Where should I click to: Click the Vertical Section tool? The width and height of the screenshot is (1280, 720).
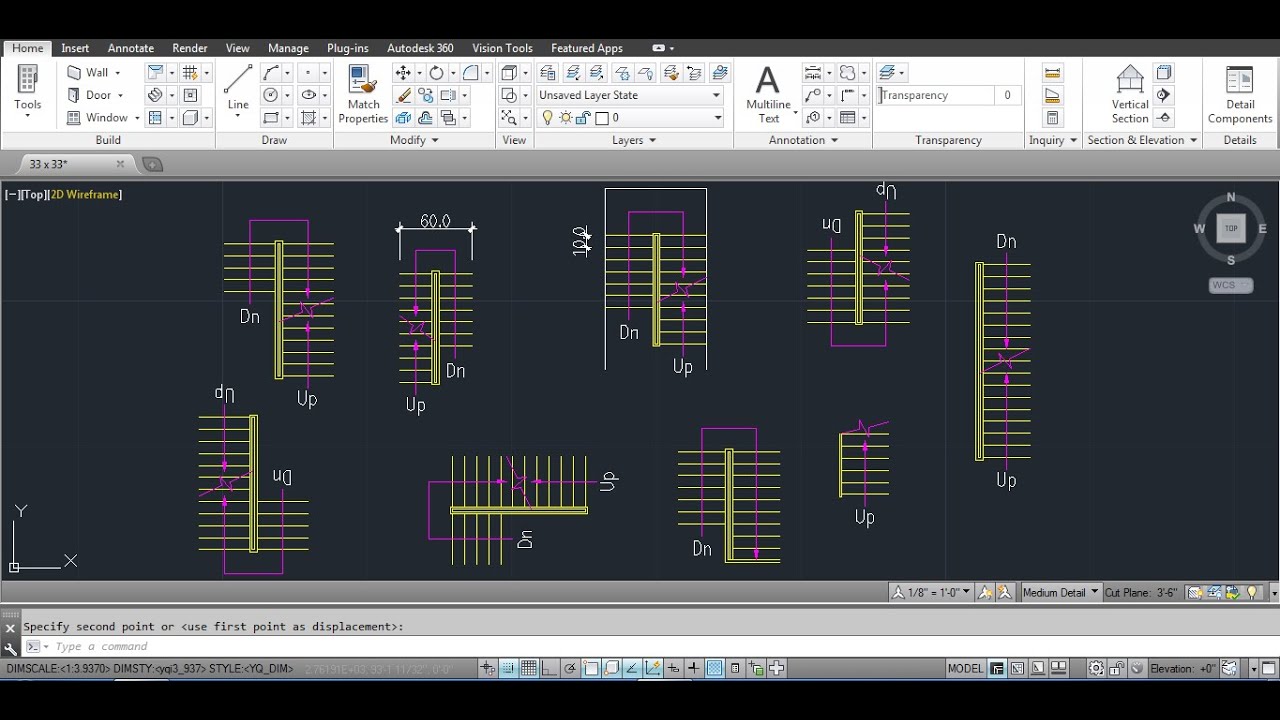point(1130,95)
